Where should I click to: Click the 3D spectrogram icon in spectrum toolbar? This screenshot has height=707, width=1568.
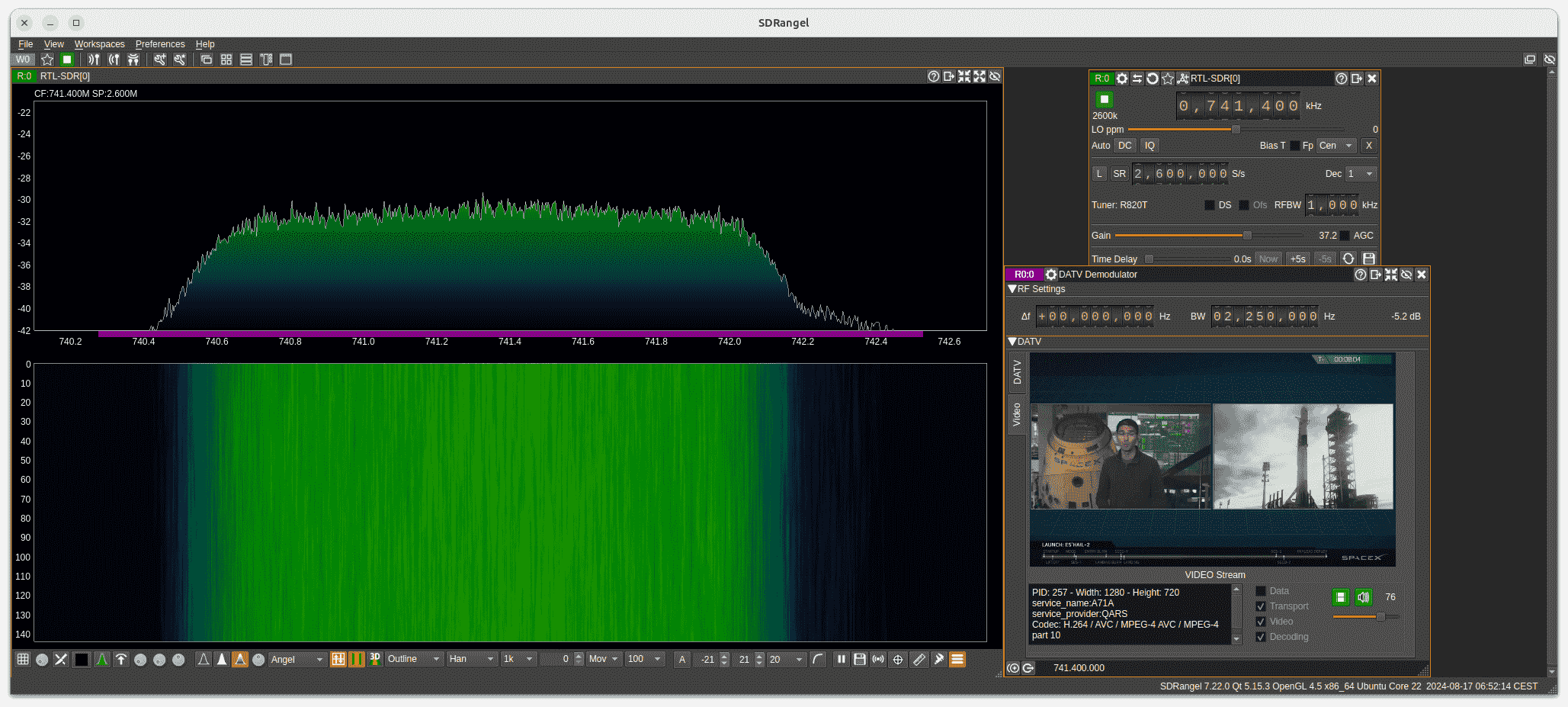point(375,659)
